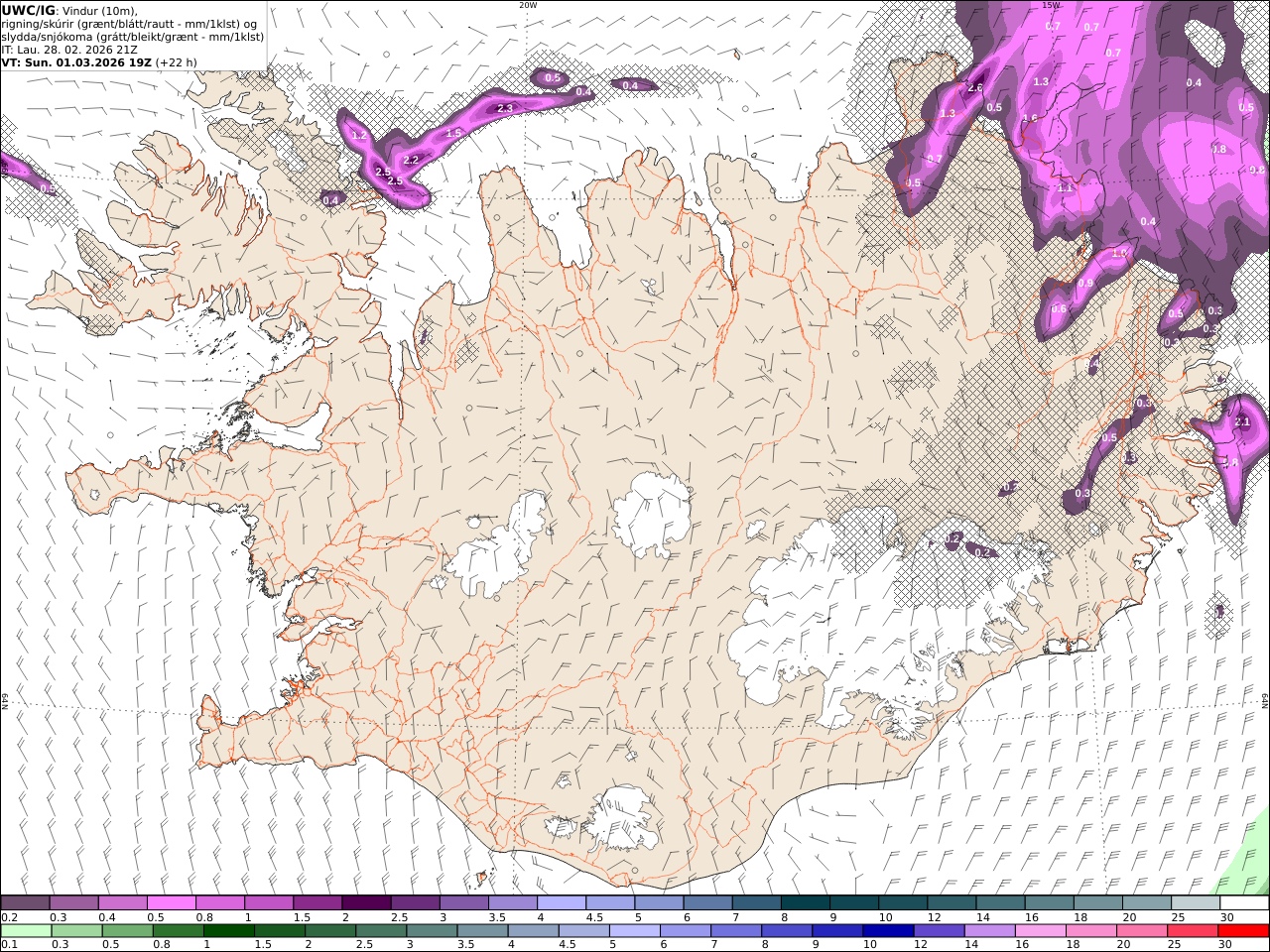
Task: Click the '2.1' snowfall value on the map
Action: point(1242,422)
